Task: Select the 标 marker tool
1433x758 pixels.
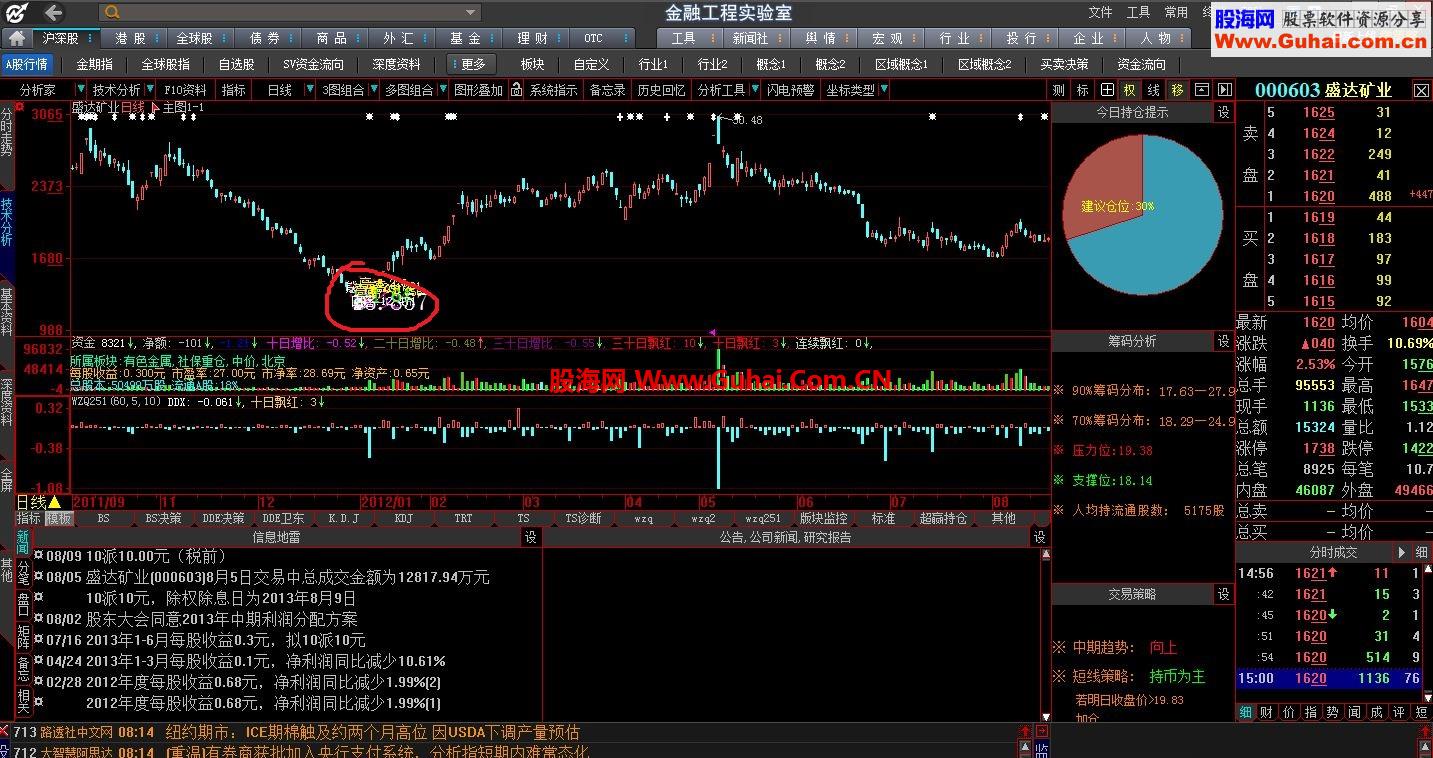Action: tap(1083, 90)
